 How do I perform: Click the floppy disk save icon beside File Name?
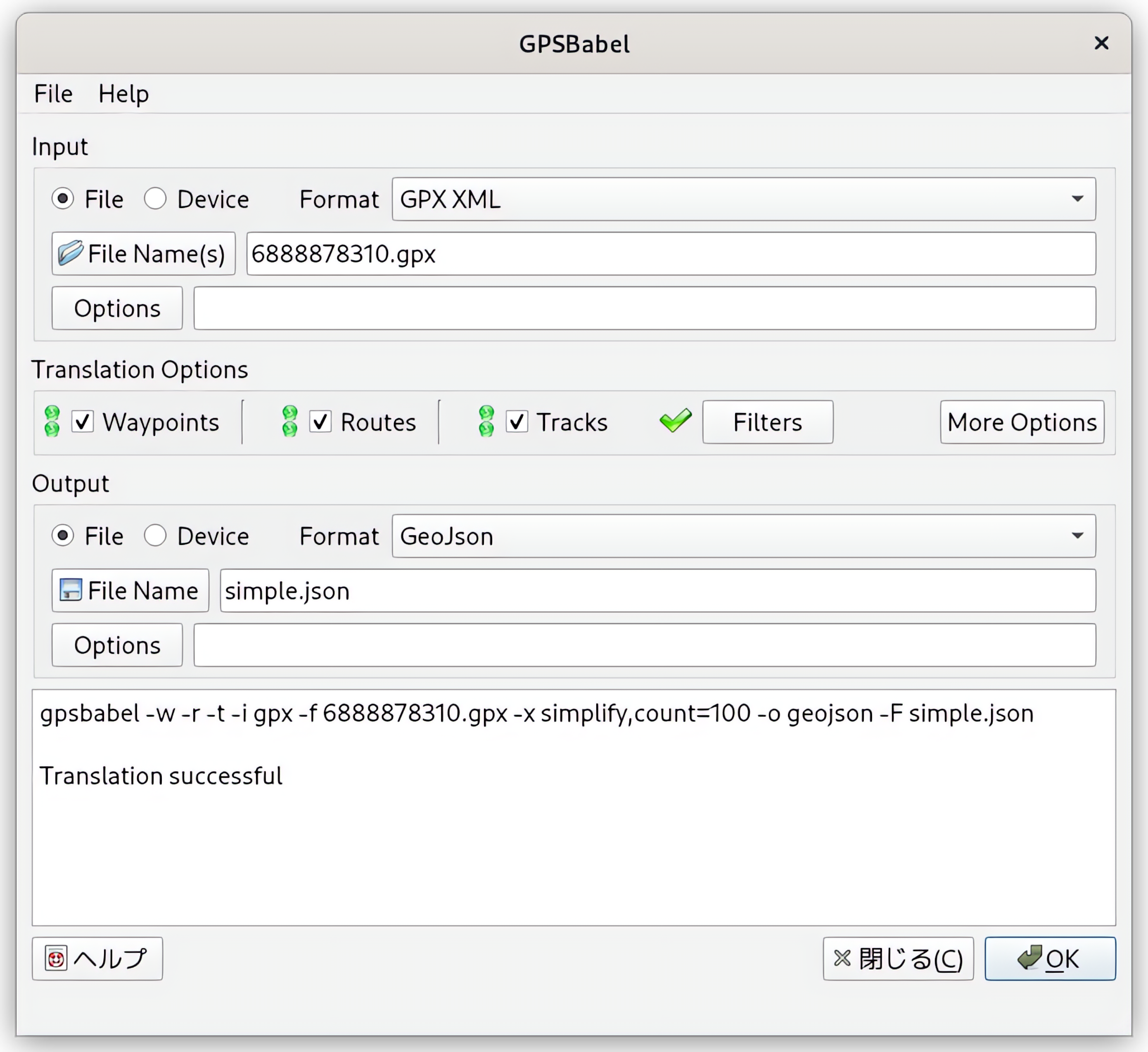tap(71, 590)
